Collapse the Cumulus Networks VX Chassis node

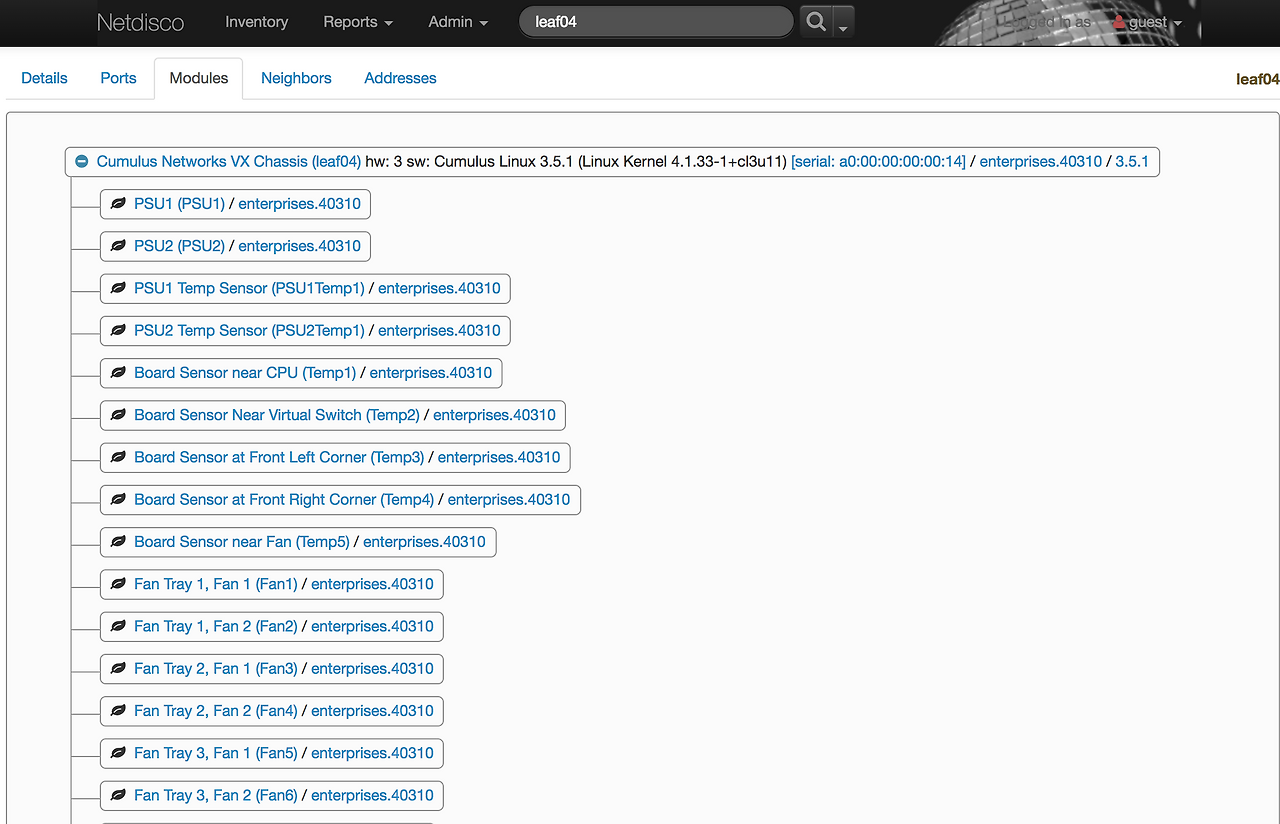click(x=82, y=162)
